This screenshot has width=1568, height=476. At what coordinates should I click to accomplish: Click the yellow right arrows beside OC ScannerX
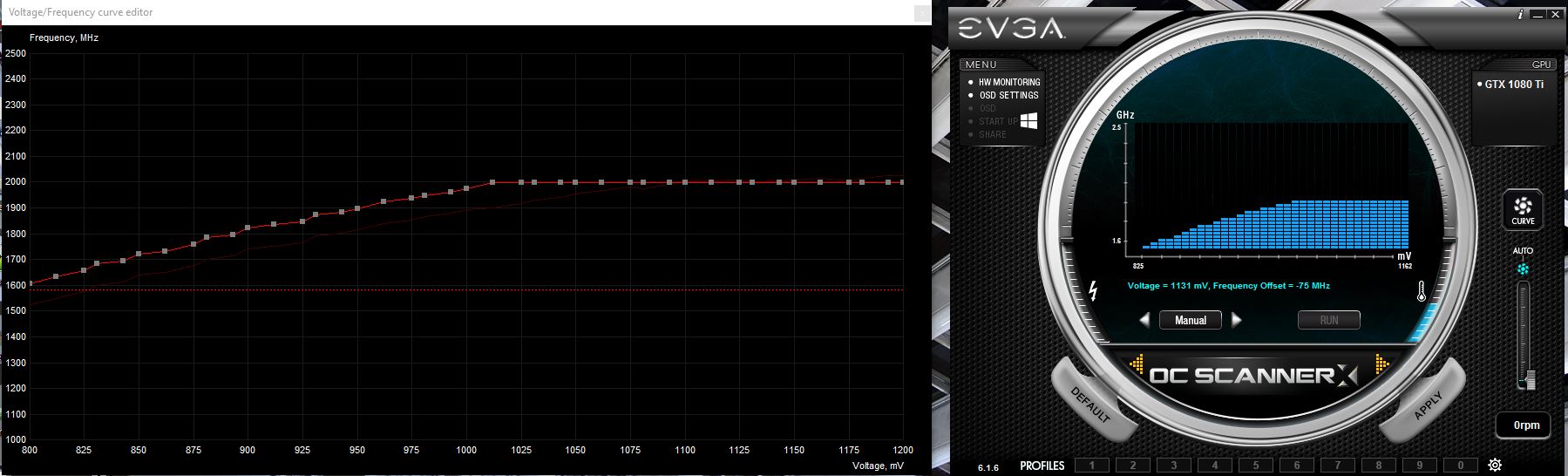pos(1382,364)
